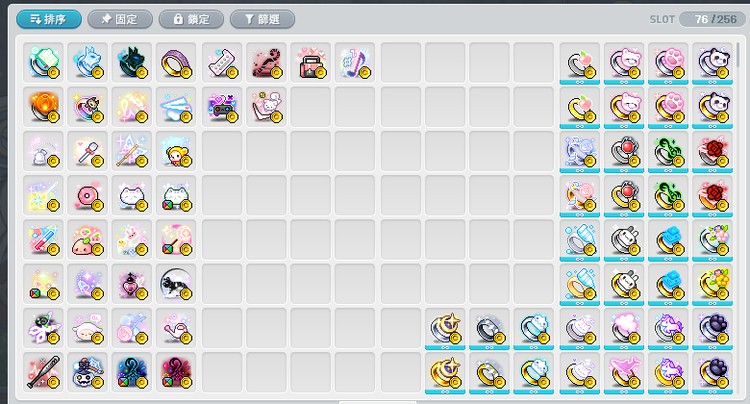Image resolution: width=750 pixels, height=404 pixels.
Task: Select the purple music note item
Action: point(355,62)
